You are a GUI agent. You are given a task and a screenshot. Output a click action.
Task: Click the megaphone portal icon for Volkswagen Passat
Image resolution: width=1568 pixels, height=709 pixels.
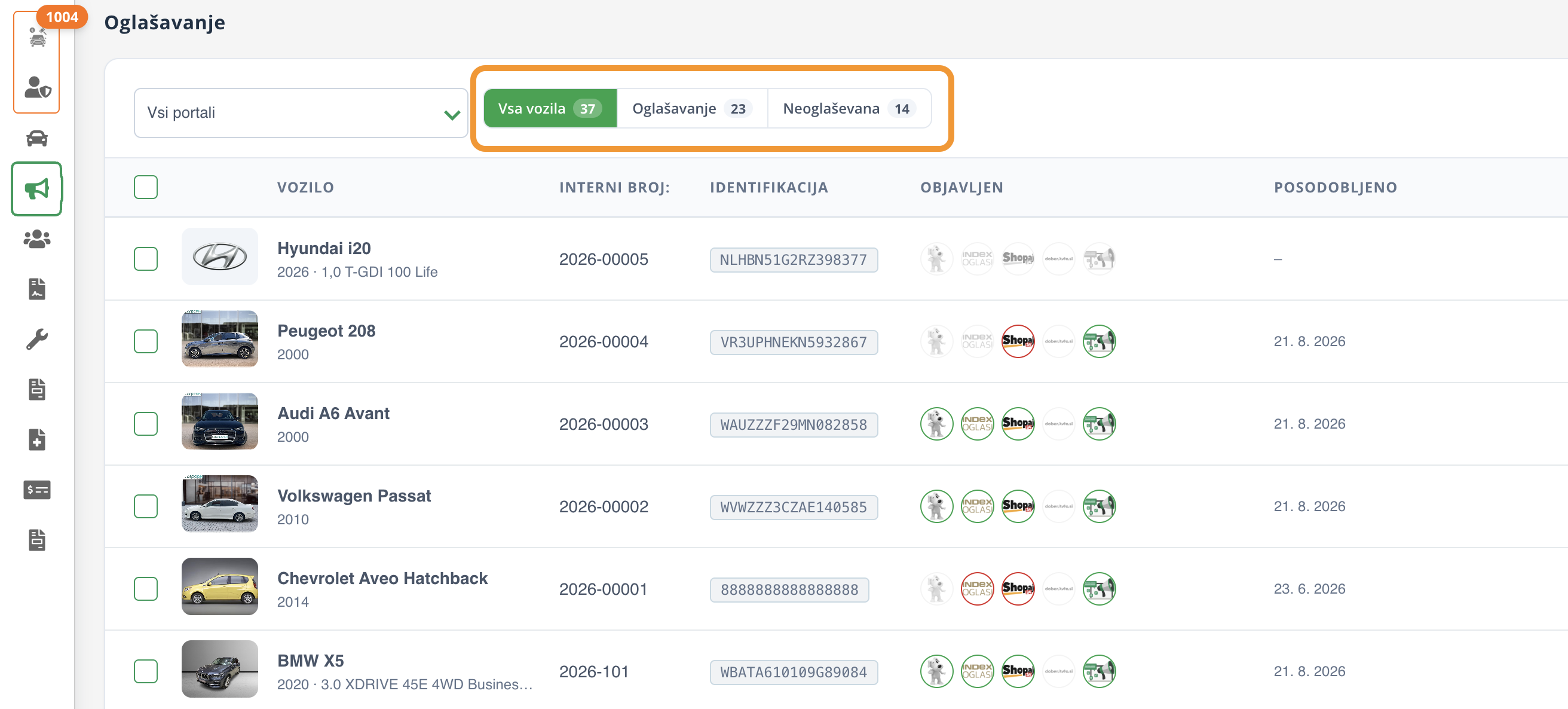pos(1100,506)
